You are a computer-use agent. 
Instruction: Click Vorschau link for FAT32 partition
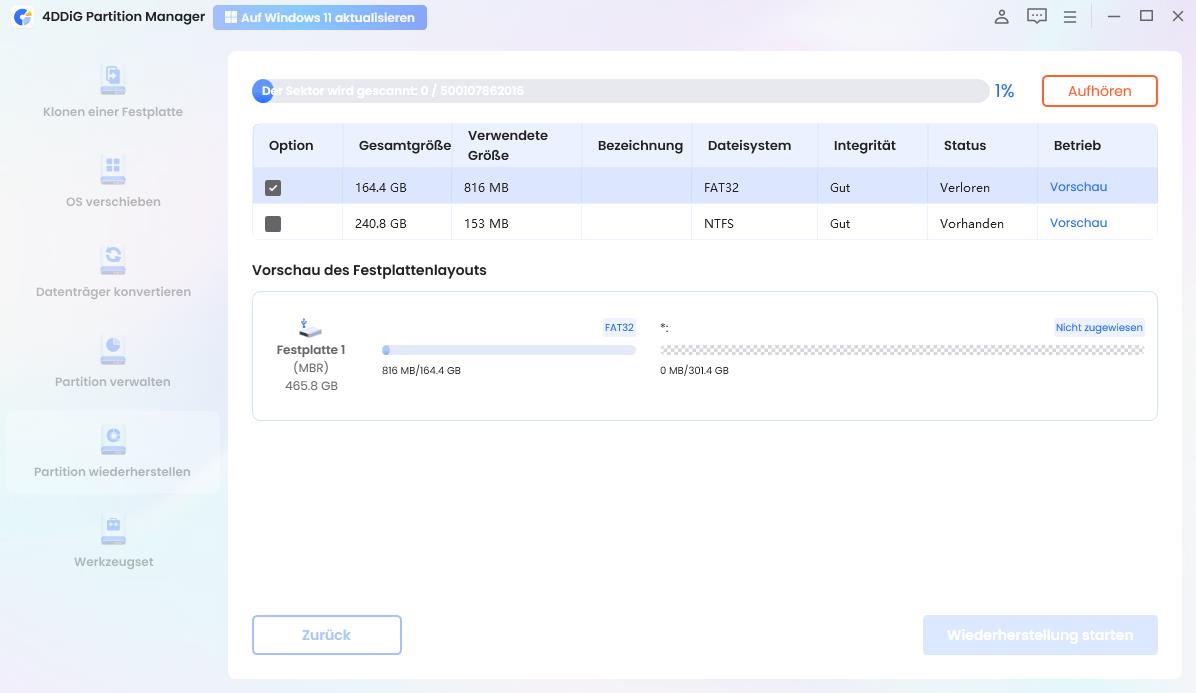click(1078, 187)
